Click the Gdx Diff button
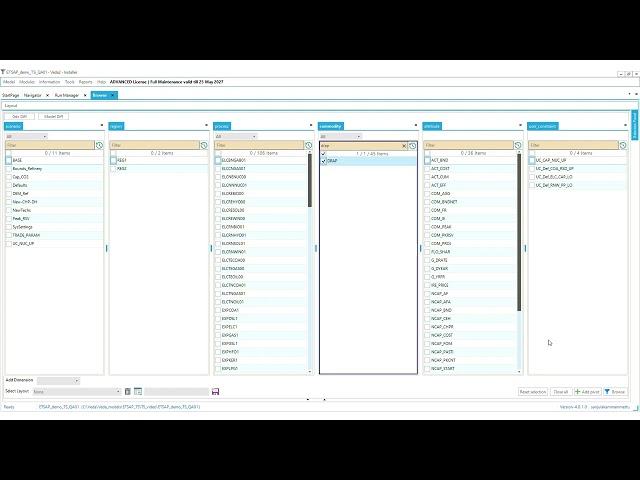 20,116
